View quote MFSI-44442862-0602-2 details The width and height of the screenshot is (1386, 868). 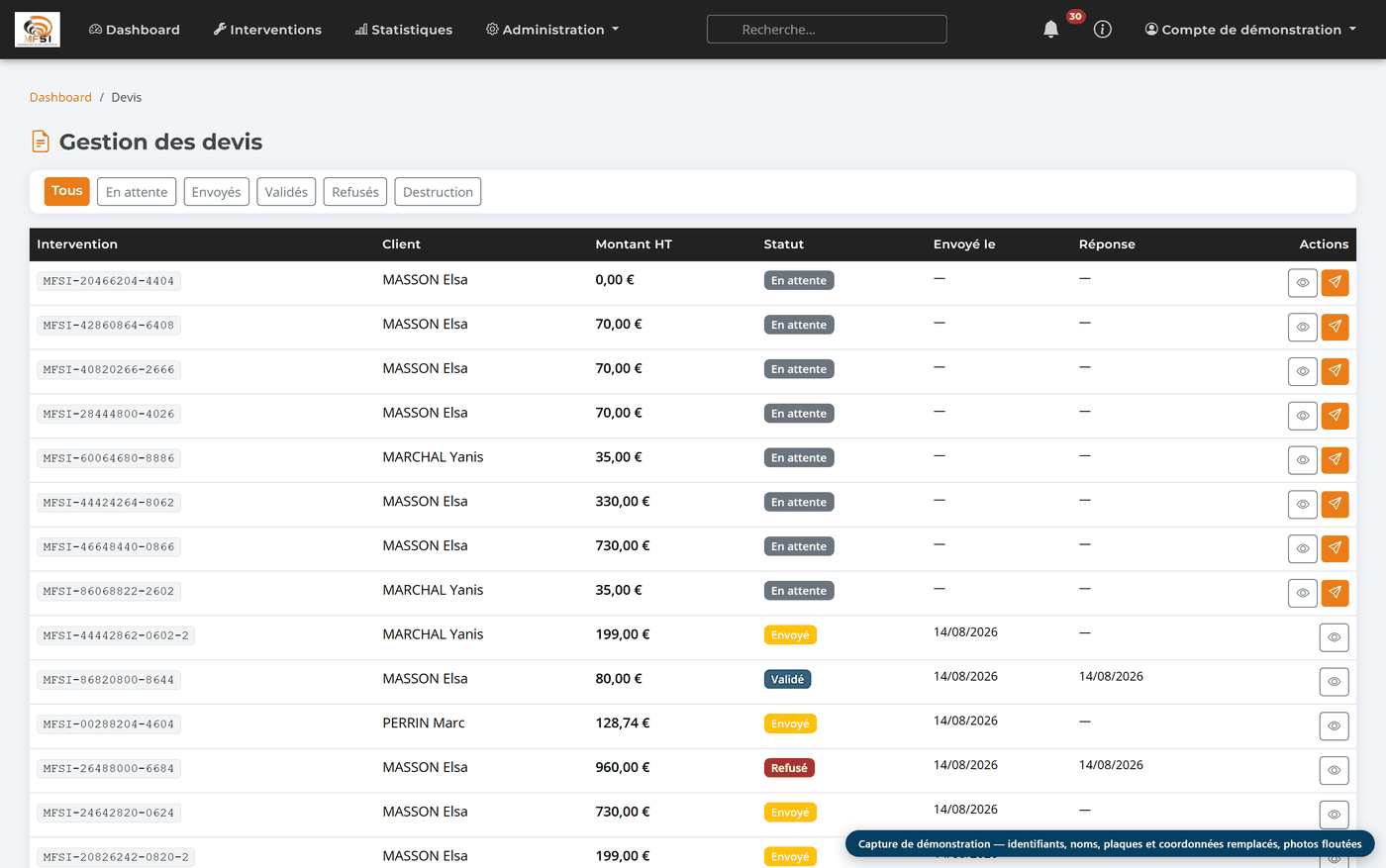pos(1335,637)
